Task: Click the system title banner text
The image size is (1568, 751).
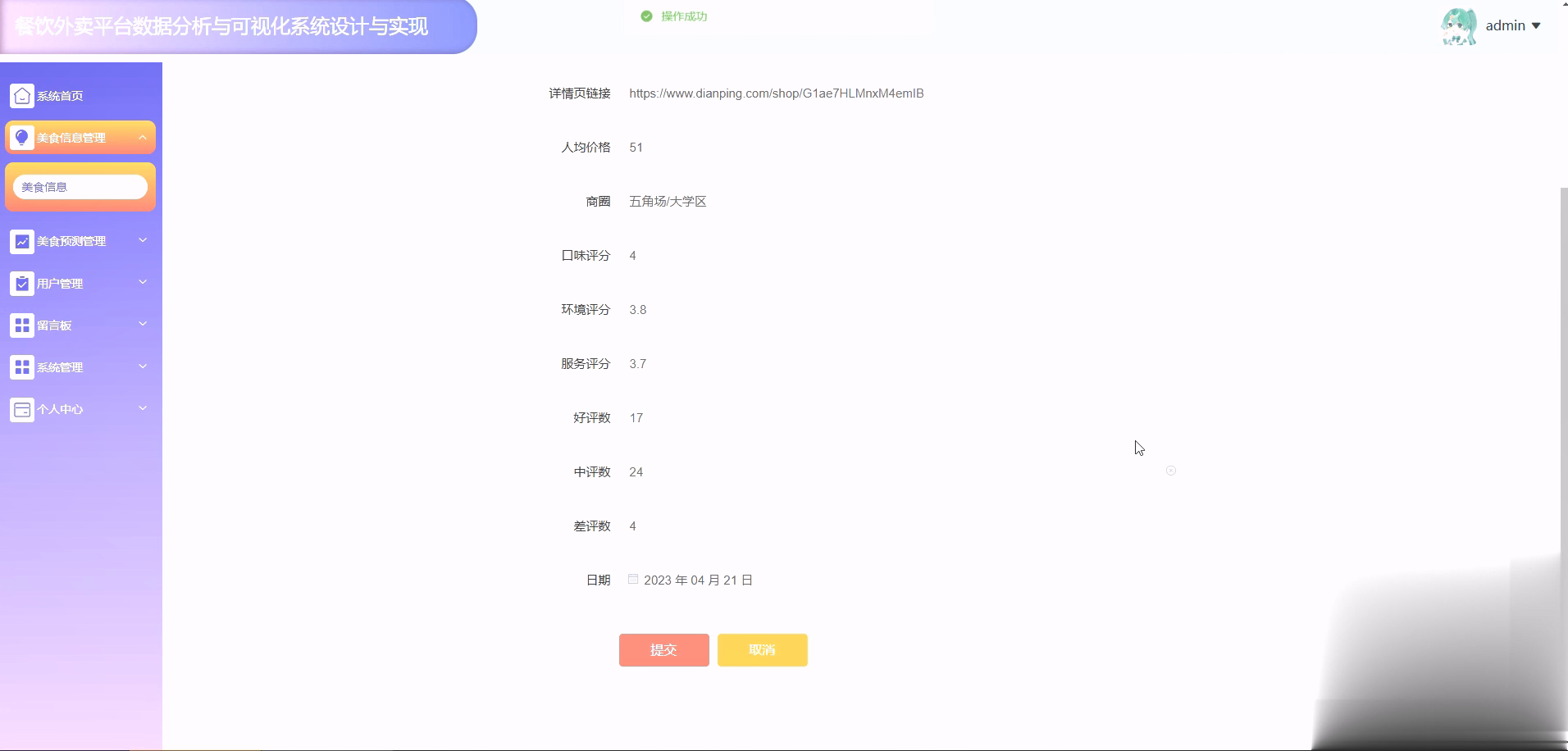Action: [221, 26]
